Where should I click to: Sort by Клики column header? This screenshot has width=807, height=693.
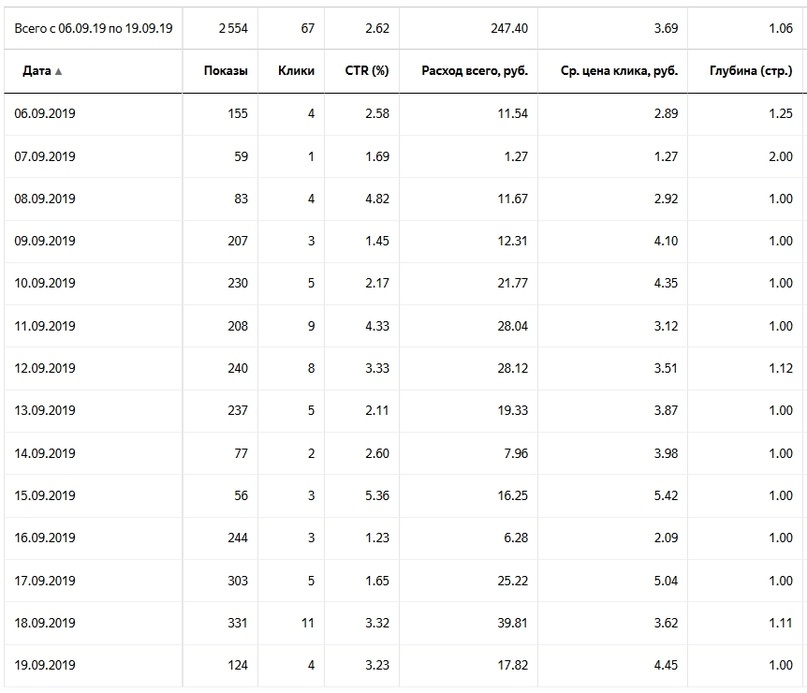coord(296,71)
